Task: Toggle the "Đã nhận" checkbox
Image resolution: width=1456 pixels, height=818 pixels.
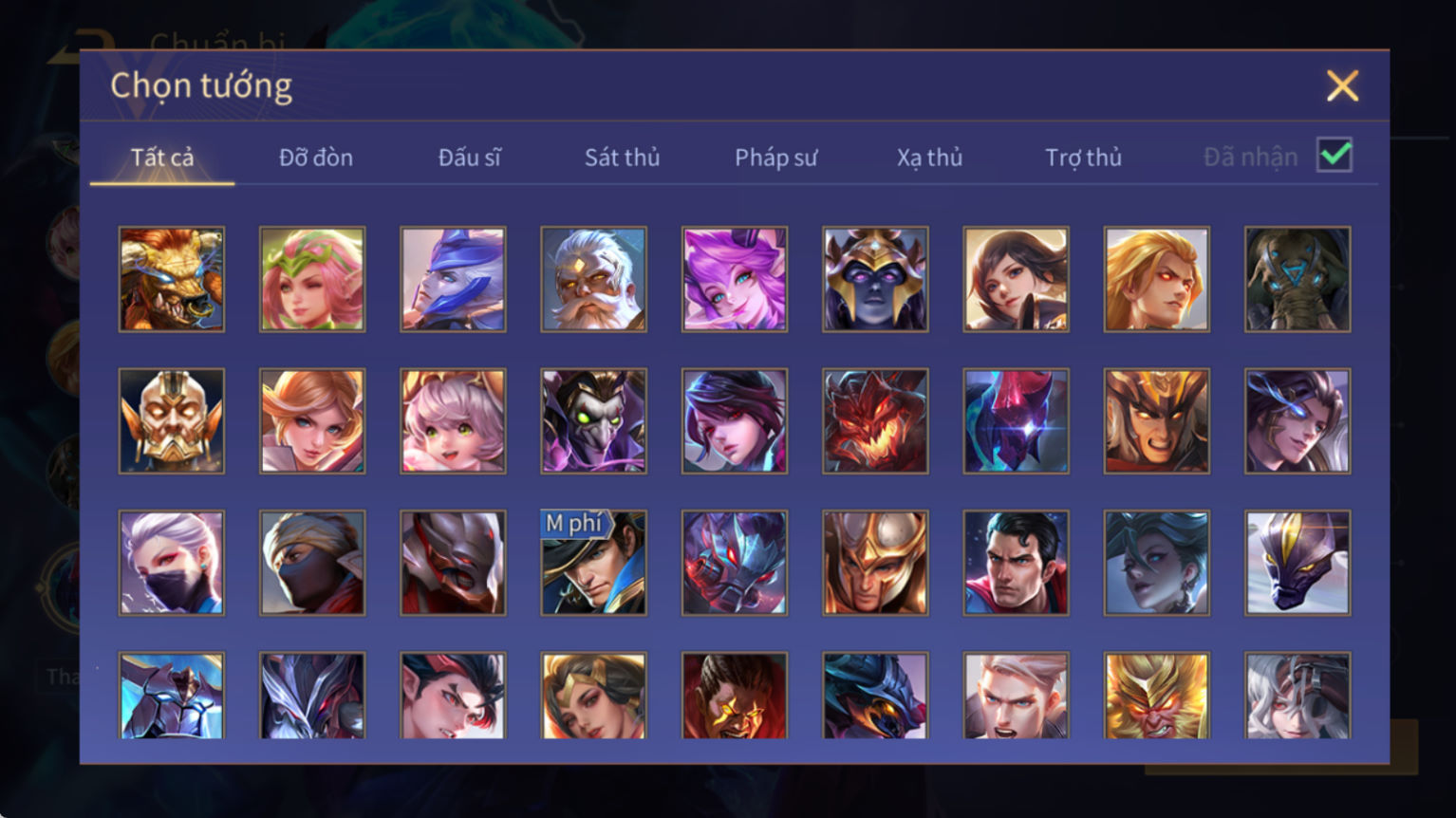Action: click(1334, 155)
